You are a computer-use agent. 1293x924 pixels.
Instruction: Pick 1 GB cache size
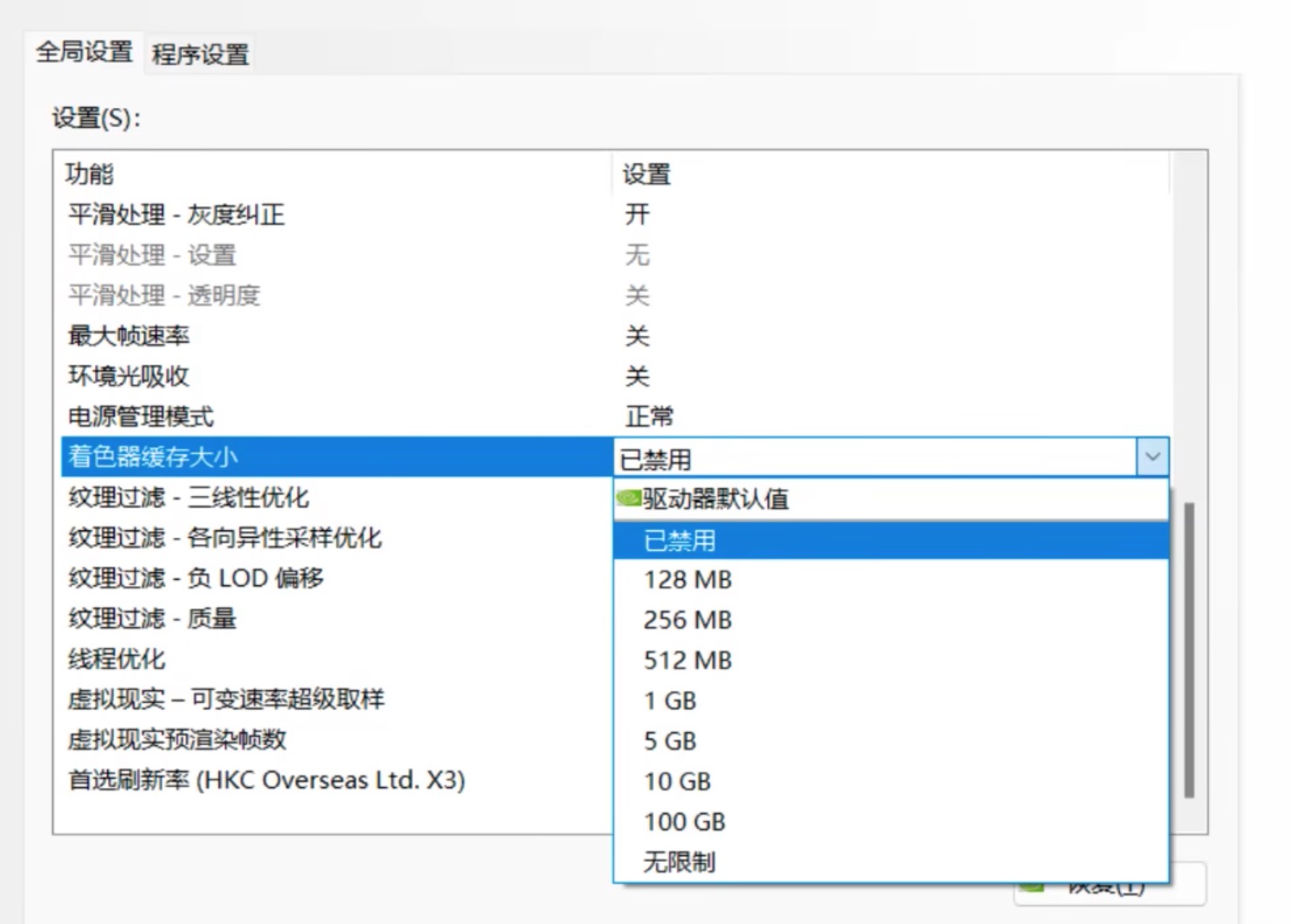tap(891, 700)
